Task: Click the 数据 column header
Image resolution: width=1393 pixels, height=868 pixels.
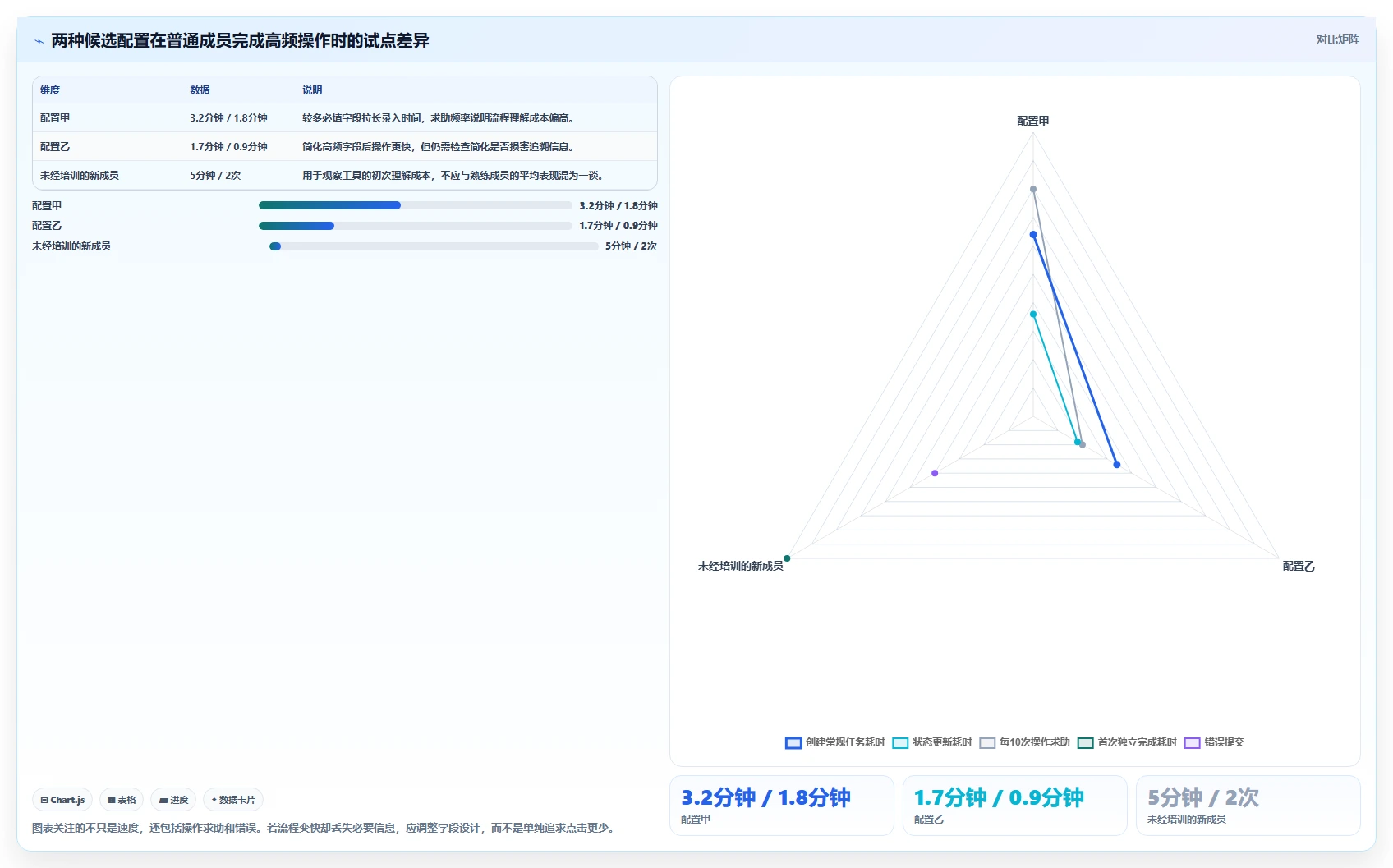Action: (200, 90)
